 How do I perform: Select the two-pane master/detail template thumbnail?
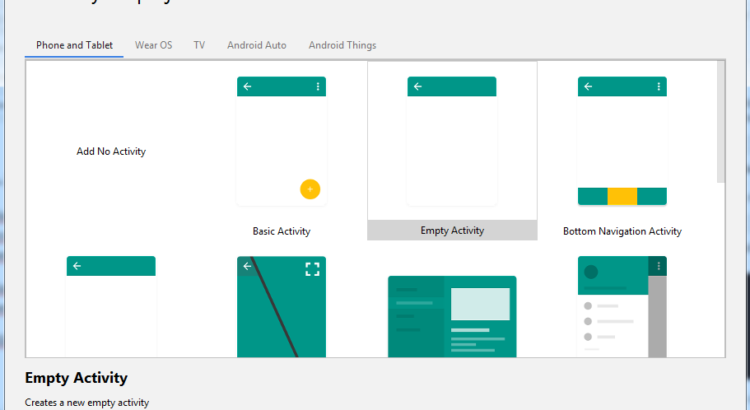(452, 316)
